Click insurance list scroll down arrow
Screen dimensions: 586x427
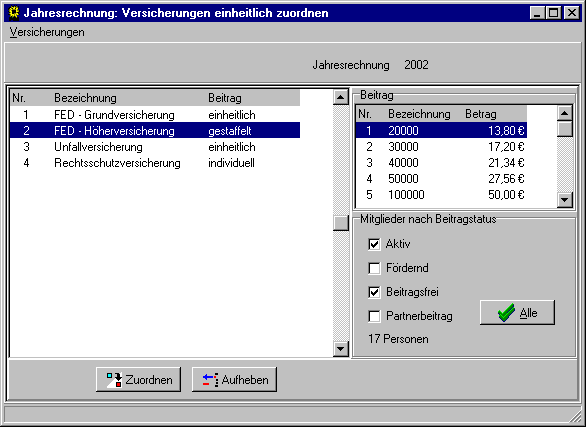pos(340,349)
